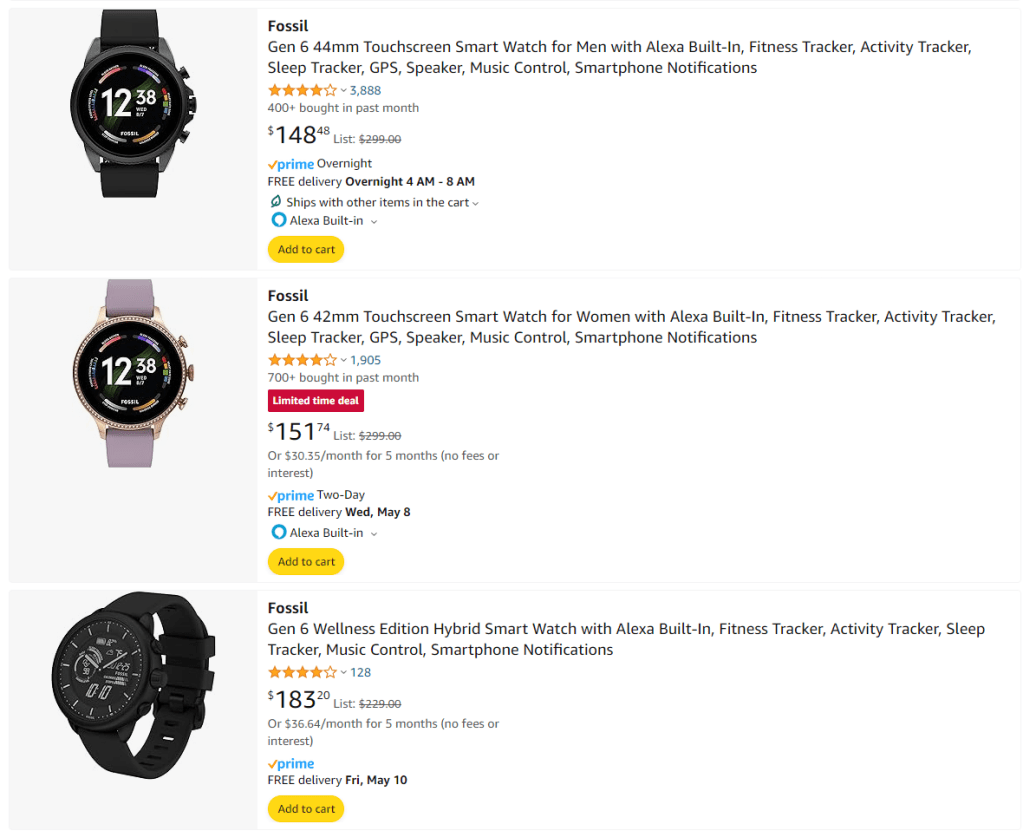The width and height of the screenshot is (1023, 837).
Task: Add the 42mm Women's watch to cart
Action: coord(306,562)
